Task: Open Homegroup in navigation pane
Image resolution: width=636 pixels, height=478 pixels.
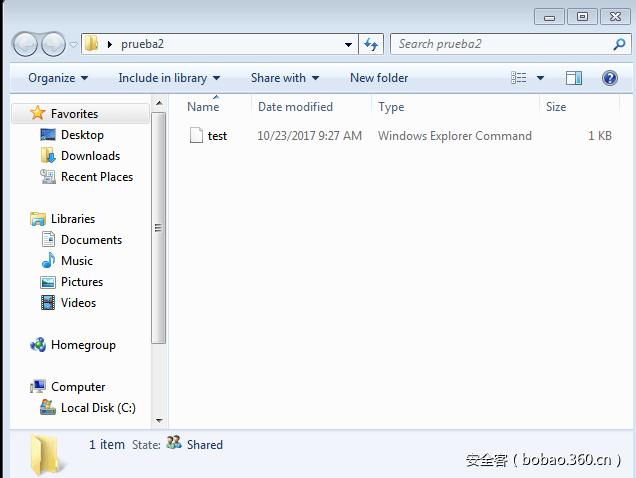Action: pos(83,345)
